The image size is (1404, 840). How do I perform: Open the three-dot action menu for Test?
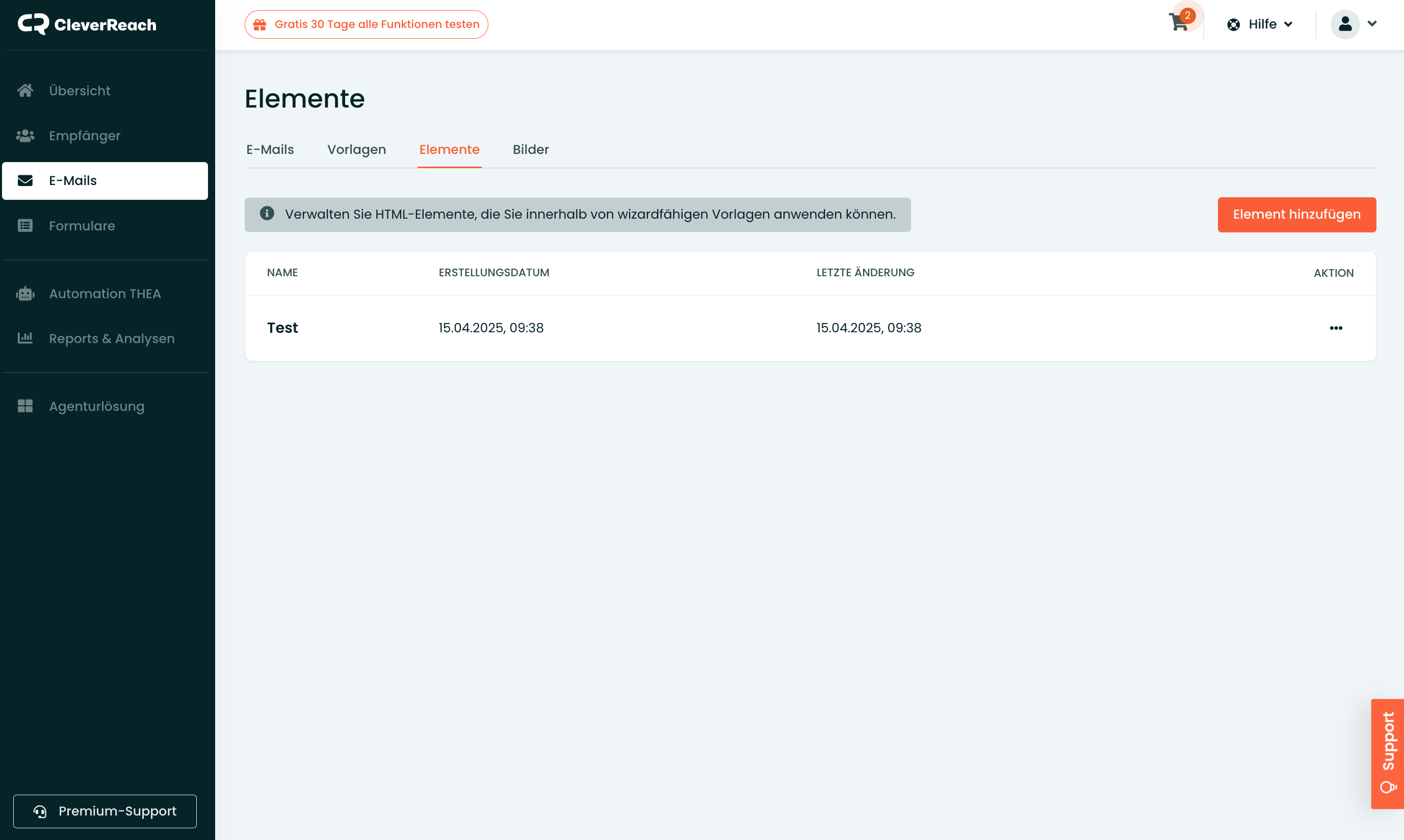1336,328
